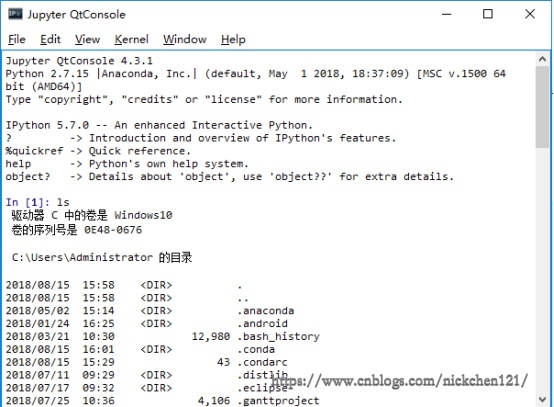Screen dimensions: 554x407
Task: Click the 'C:\Users\Administrator' path
Action: [x=82, y=258]
